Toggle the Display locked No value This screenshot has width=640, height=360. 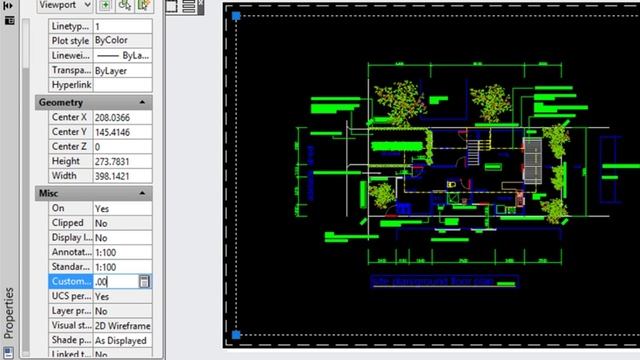122,238
